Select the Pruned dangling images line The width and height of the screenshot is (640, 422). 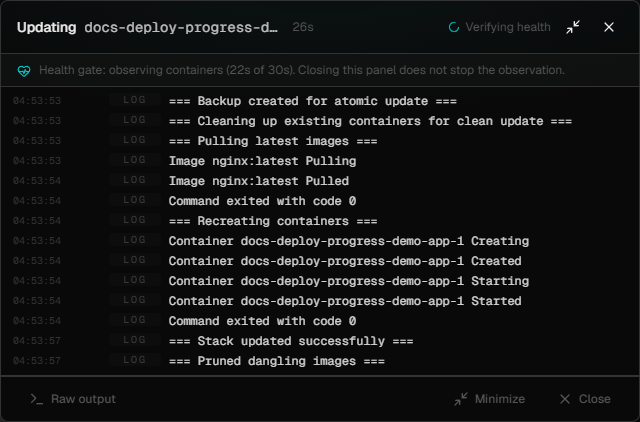pyautogui.click(x=277, y=361)
